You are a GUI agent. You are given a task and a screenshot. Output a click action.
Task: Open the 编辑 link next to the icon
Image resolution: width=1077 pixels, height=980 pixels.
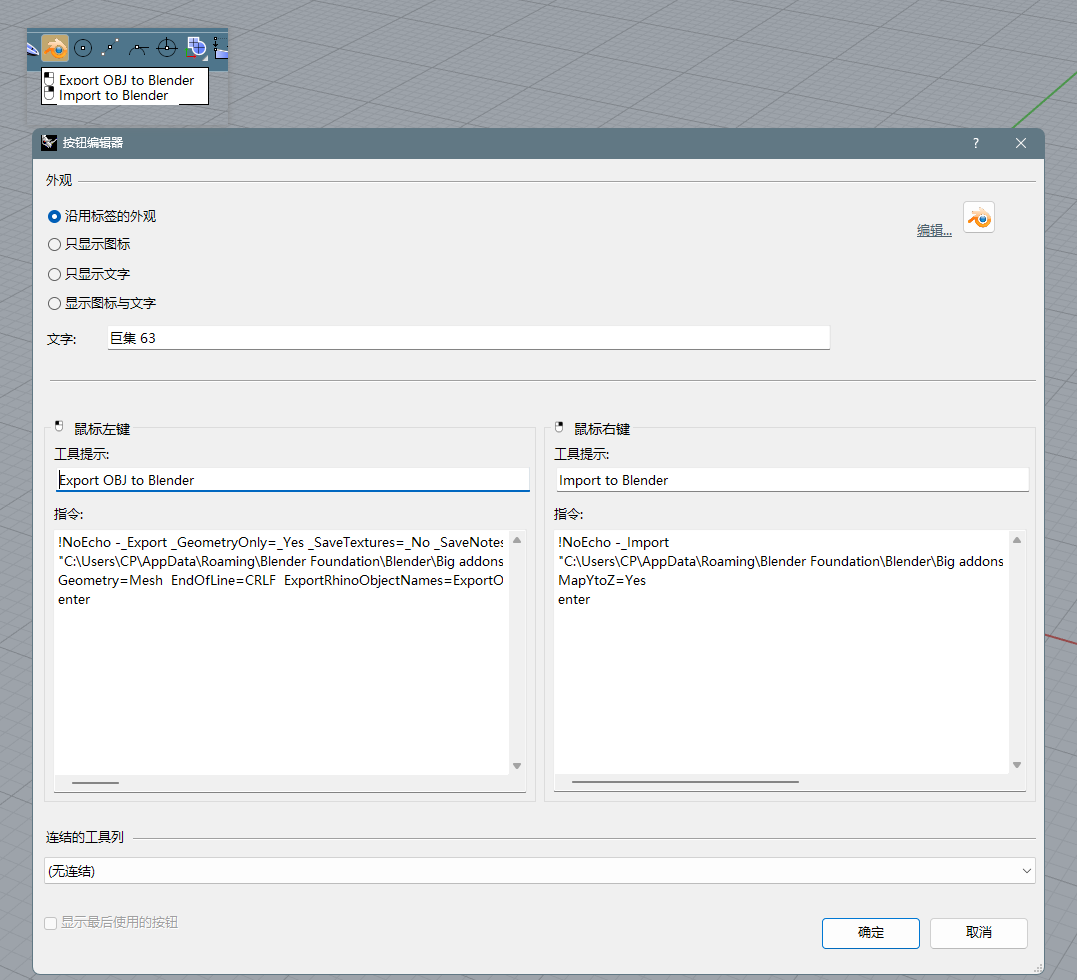click(933, 229)
